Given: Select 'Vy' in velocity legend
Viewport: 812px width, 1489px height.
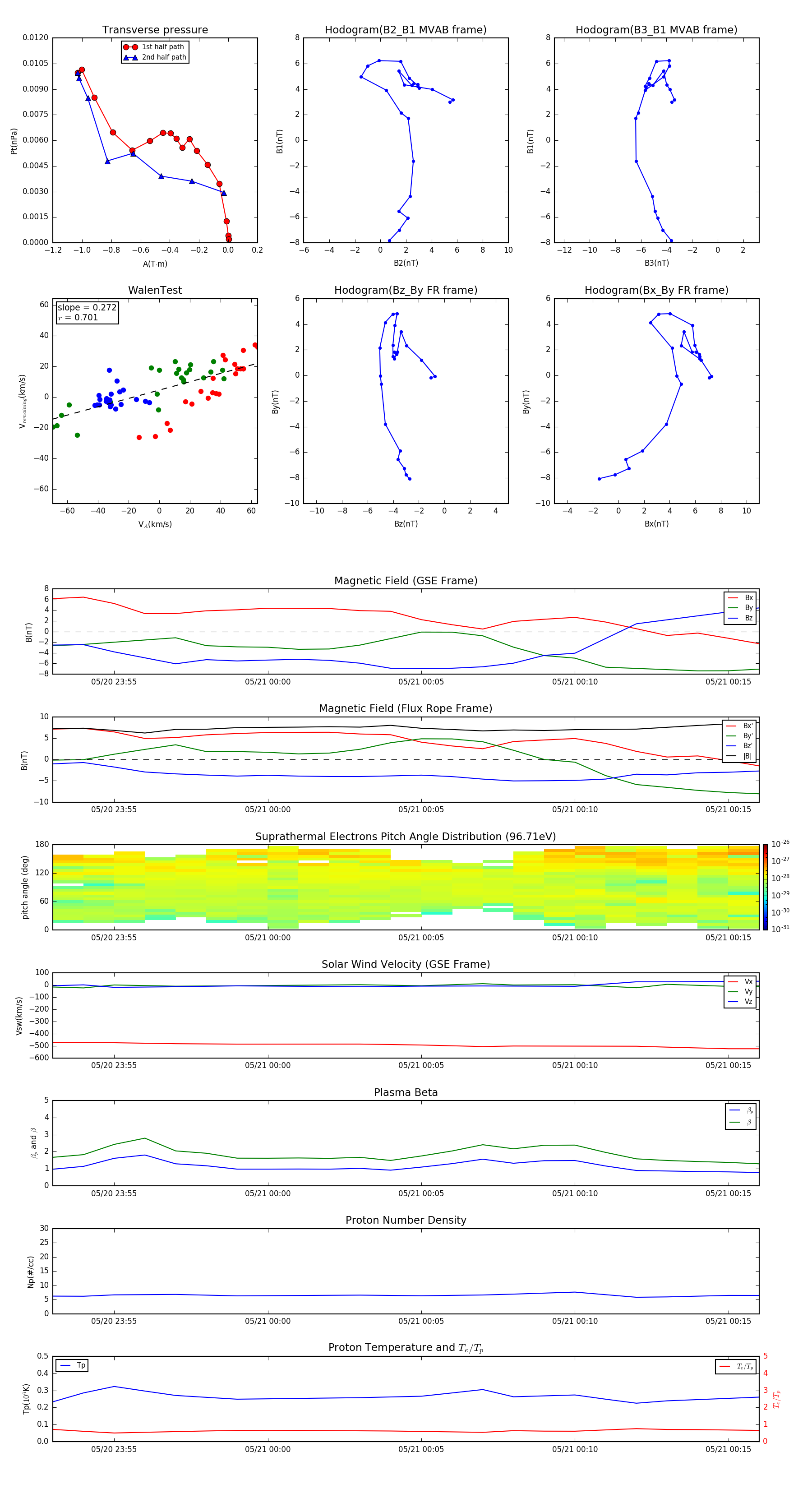Looking at the screenshot, I should (740, 992).
